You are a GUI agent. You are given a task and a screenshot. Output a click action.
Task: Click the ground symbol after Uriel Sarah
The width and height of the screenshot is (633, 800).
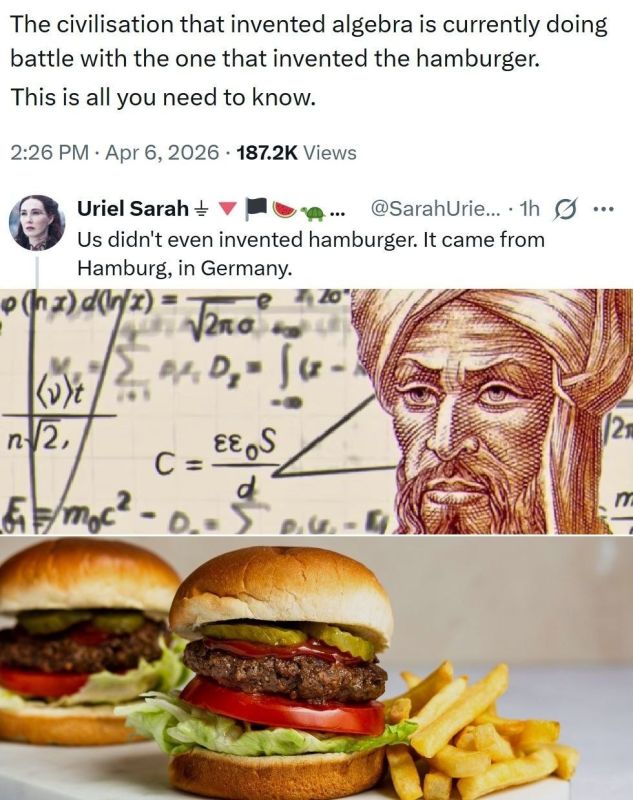click(x=201, y=209)
